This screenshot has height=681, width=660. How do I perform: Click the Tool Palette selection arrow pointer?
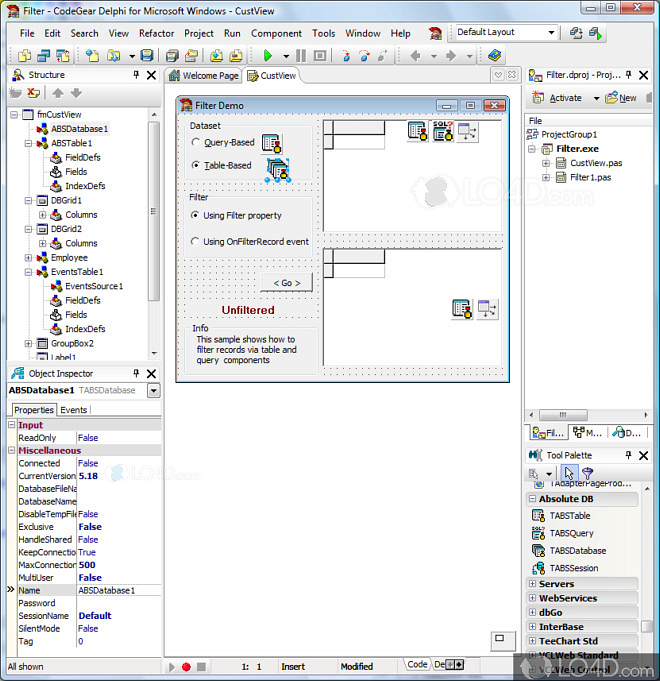(568, 473)
